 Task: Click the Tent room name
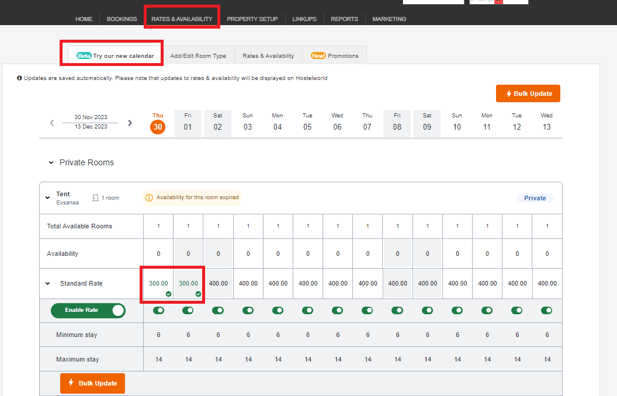[x=63, y=194]
